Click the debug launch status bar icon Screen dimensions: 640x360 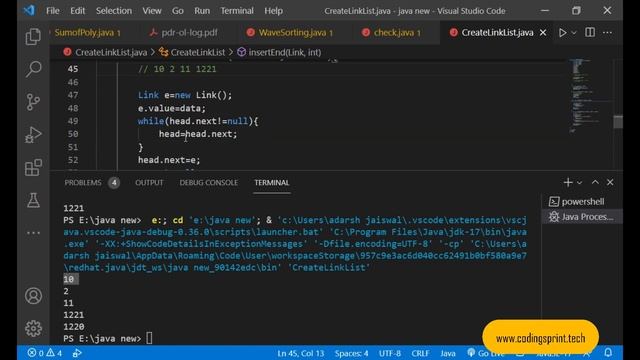click(77, 353)
